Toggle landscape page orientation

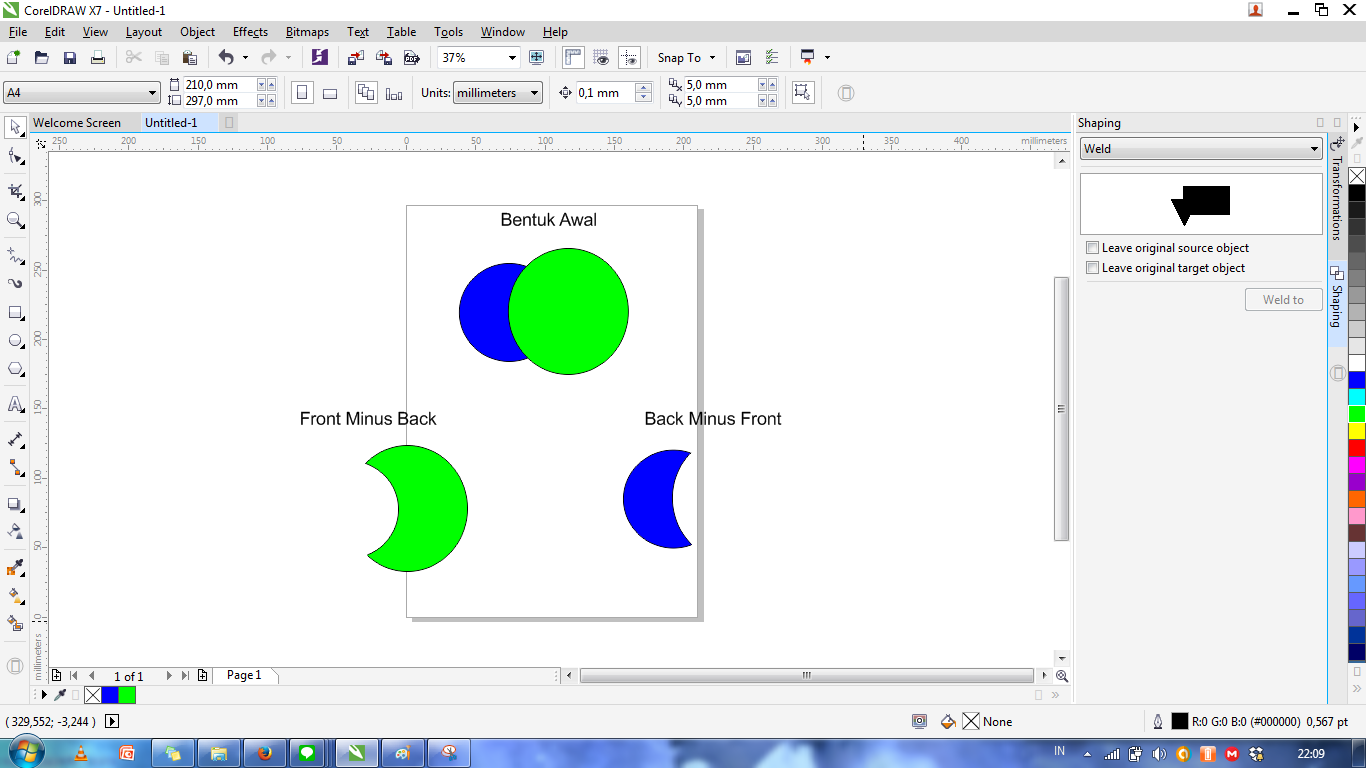pos(330,92)
